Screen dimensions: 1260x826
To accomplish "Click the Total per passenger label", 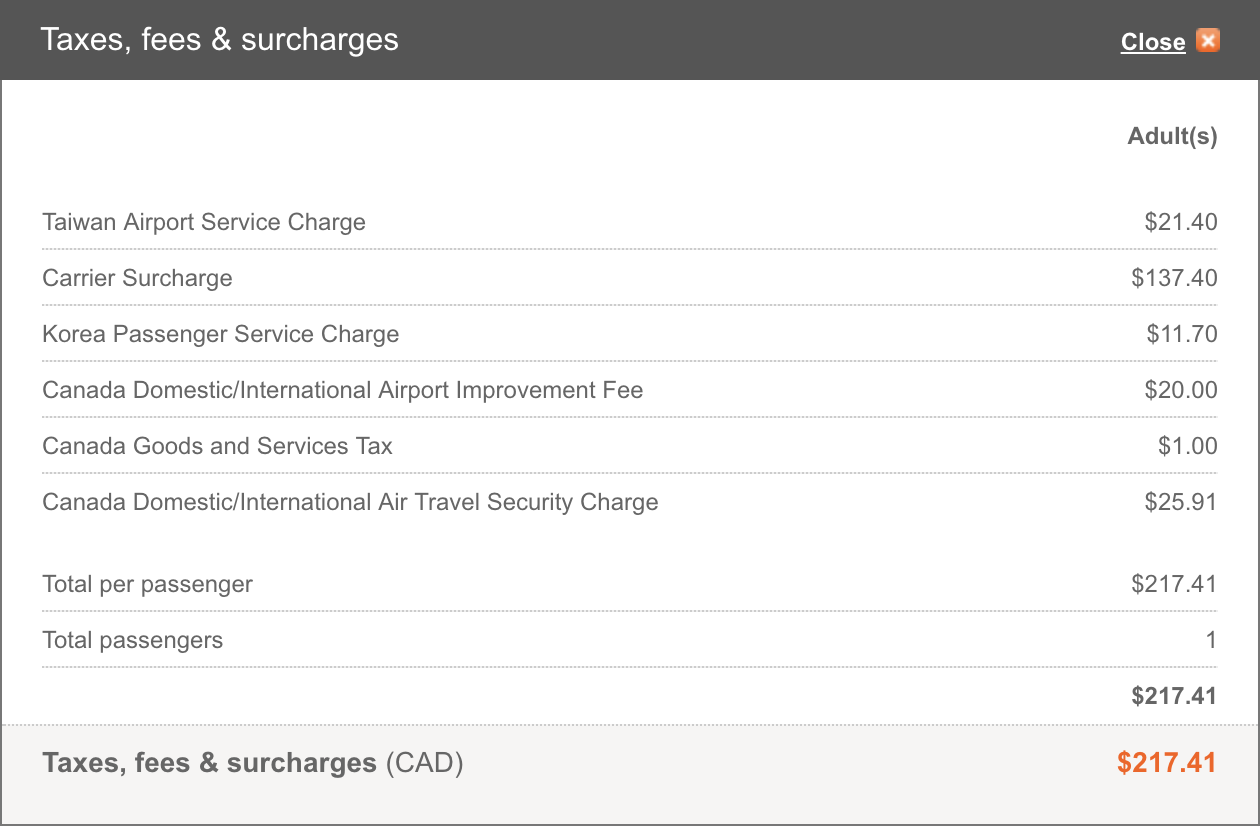I will pyautogui.click(x=147, y=584).
